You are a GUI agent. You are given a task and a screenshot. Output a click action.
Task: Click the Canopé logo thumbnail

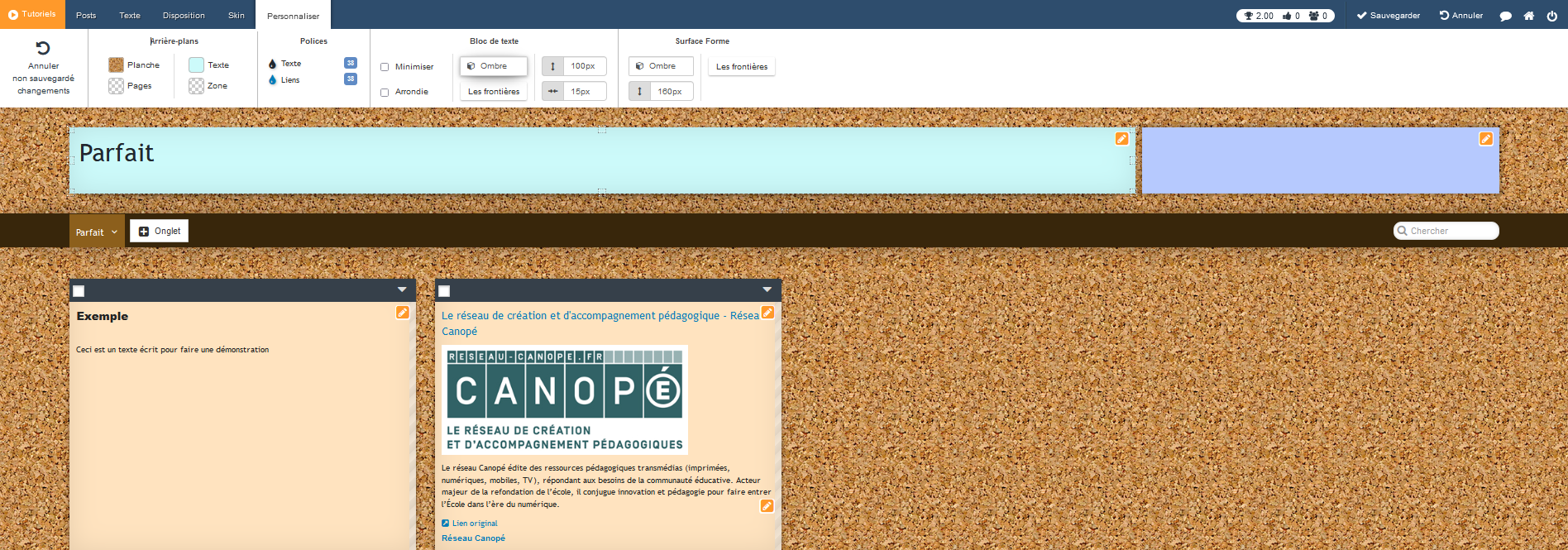click(565, 400)
